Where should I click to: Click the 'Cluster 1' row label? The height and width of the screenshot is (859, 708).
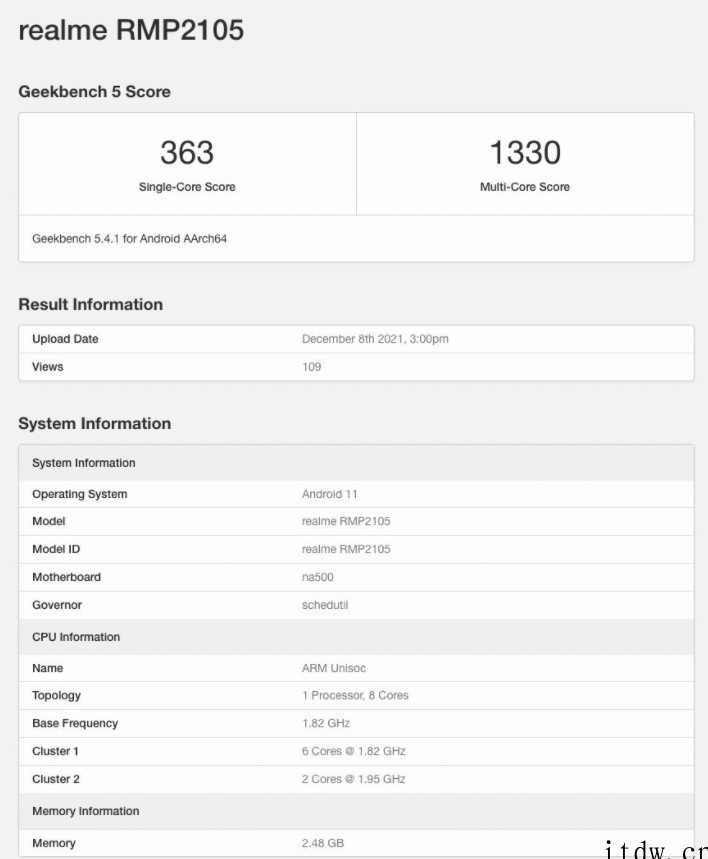pos(55,752)
